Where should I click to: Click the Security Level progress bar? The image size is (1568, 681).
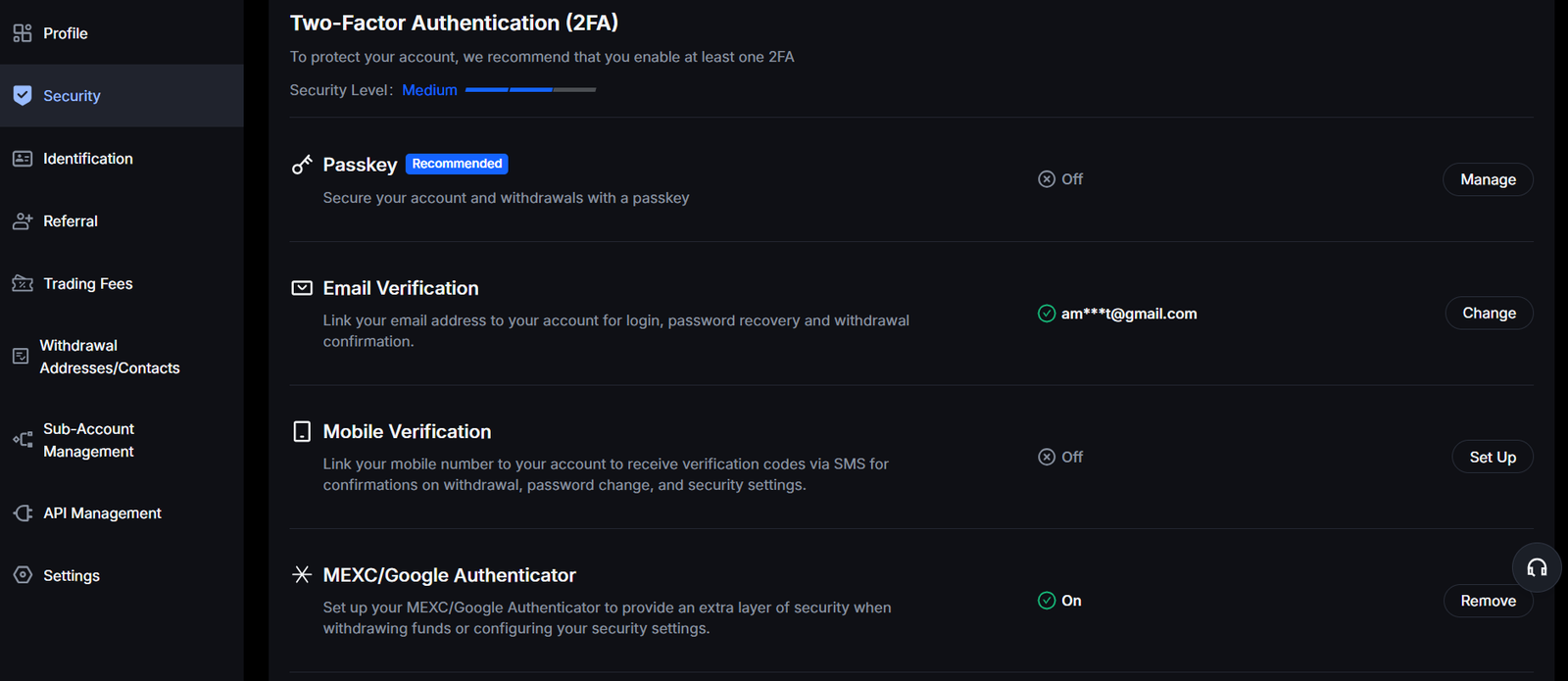coord(530,90)
